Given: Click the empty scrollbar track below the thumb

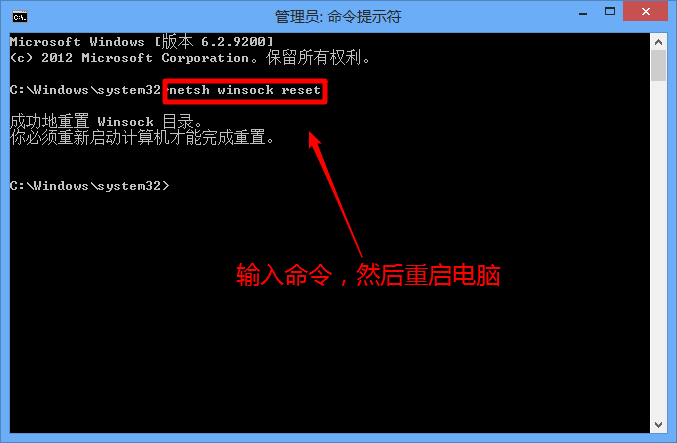Looking at the screenshot, I should (x=658, y=249).
